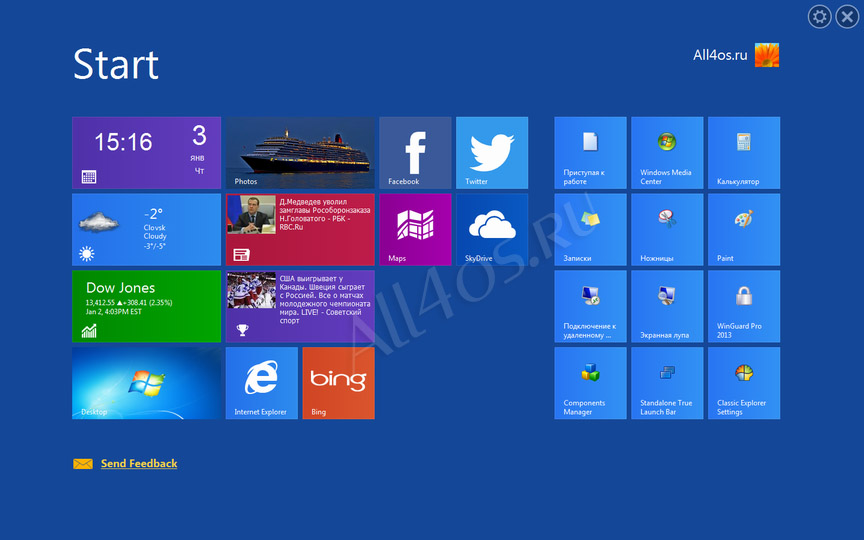Open Подключение к удаленному tile
This screenshot has height=540, width=864.
coord(590,306)
